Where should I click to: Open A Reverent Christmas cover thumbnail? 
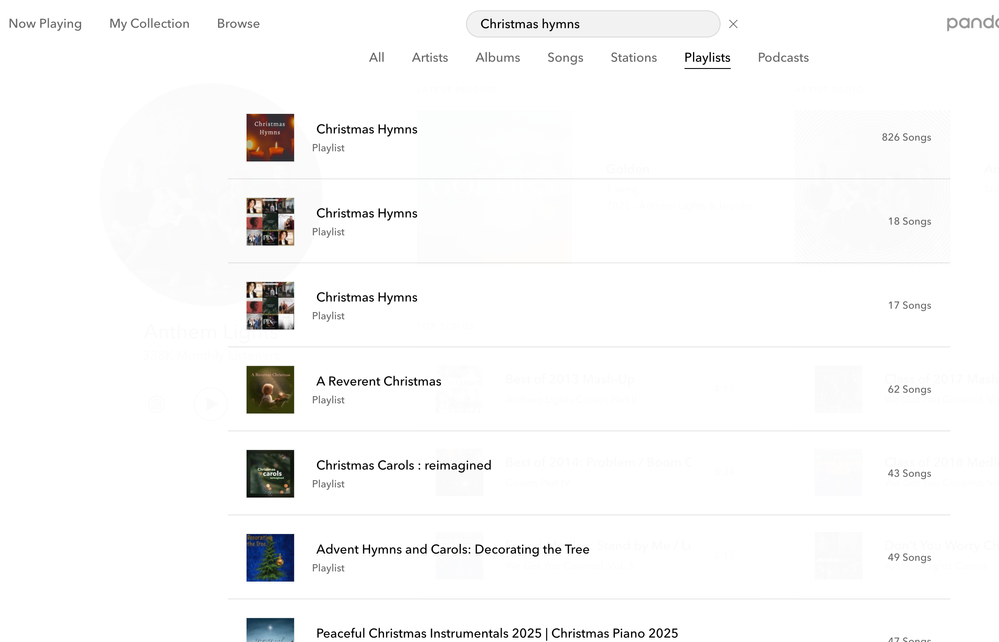(x=270, y=389)
